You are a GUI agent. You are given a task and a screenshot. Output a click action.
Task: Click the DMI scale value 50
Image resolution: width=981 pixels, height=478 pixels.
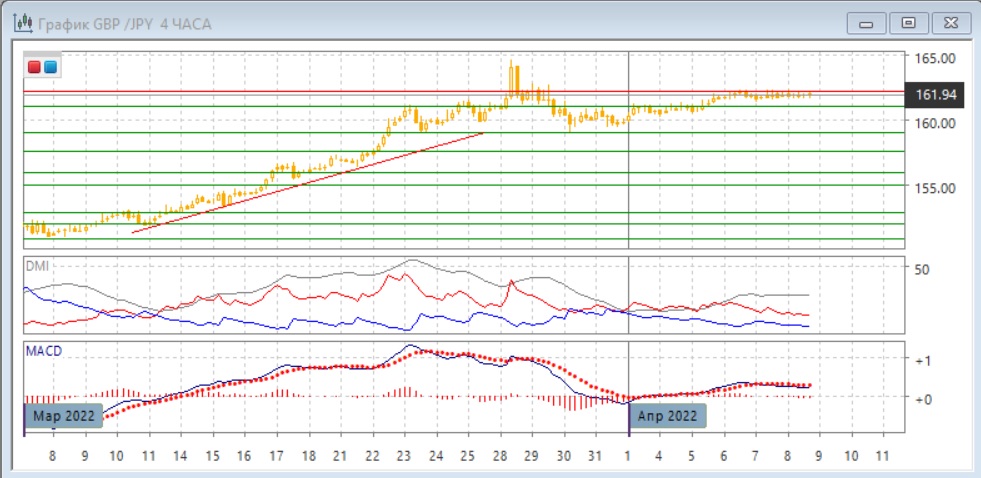(x=922, y=270)
